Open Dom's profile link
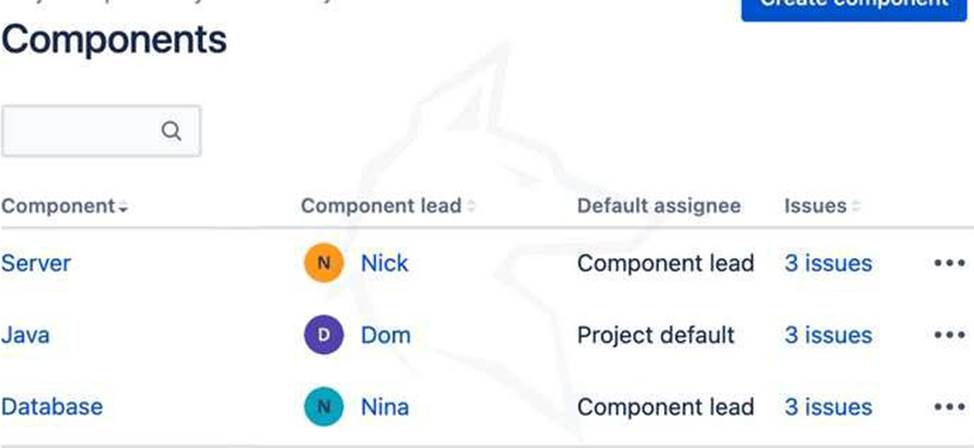 coord(385,335)
